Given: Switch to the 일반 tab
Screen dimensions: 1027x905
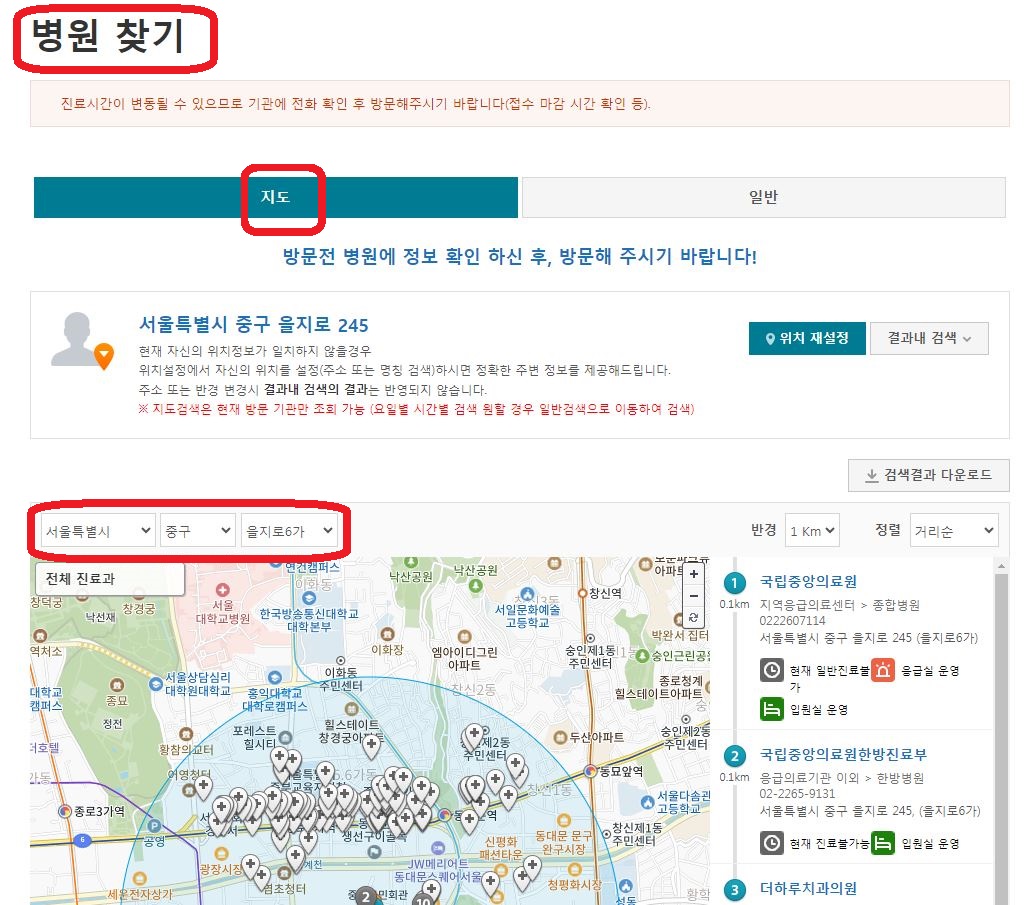Looking at the screenshot, I should [x=761, y=197].
